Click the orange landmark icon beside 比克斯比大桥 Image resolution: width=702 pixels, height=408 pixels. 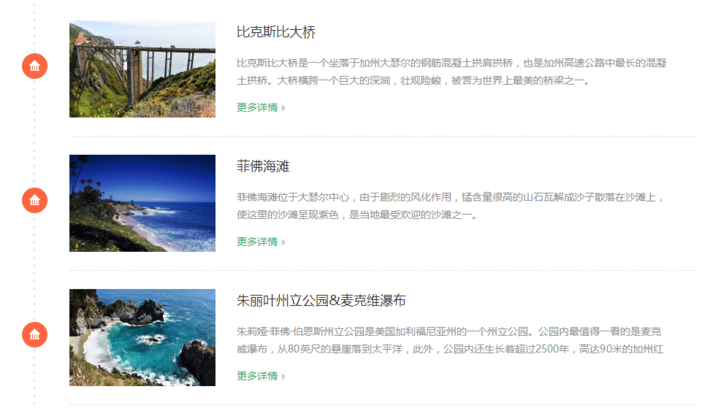coord(34,66)
